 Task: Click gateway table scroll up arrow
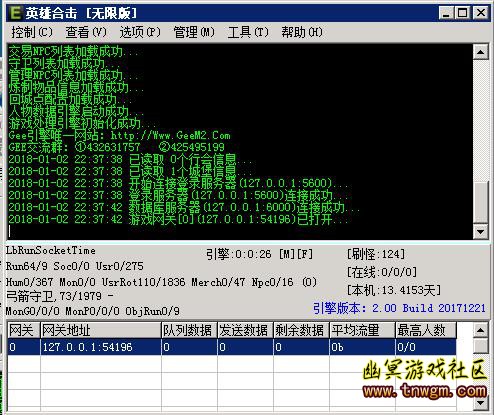(x=481, y=330)
